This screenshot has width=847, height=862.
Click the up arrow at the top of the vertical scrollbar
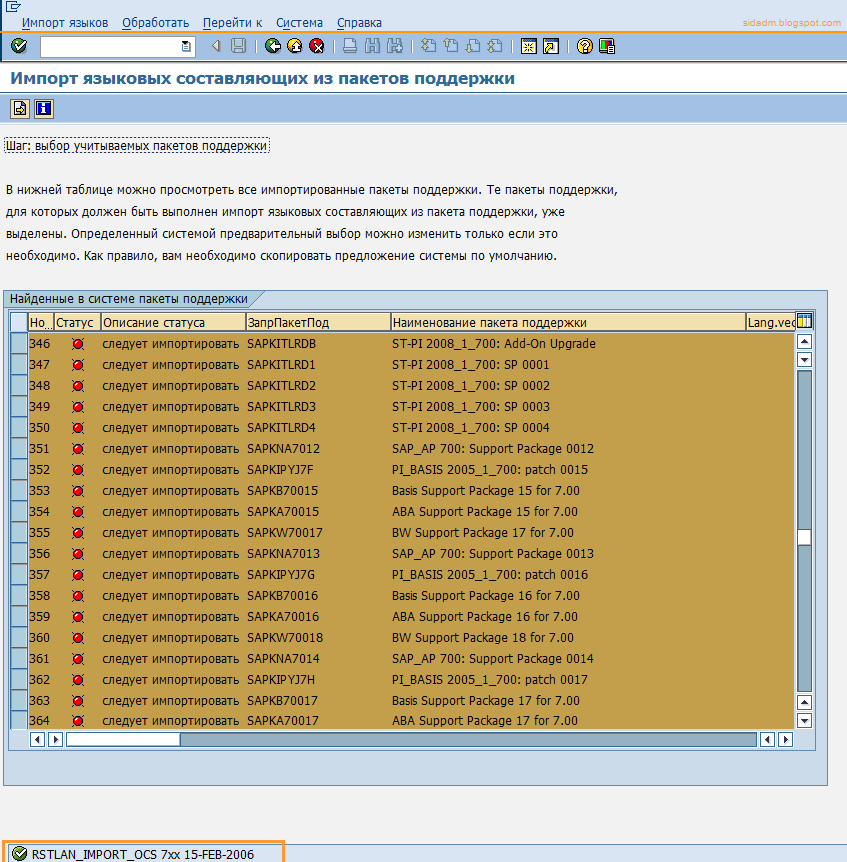coord(804,341)
